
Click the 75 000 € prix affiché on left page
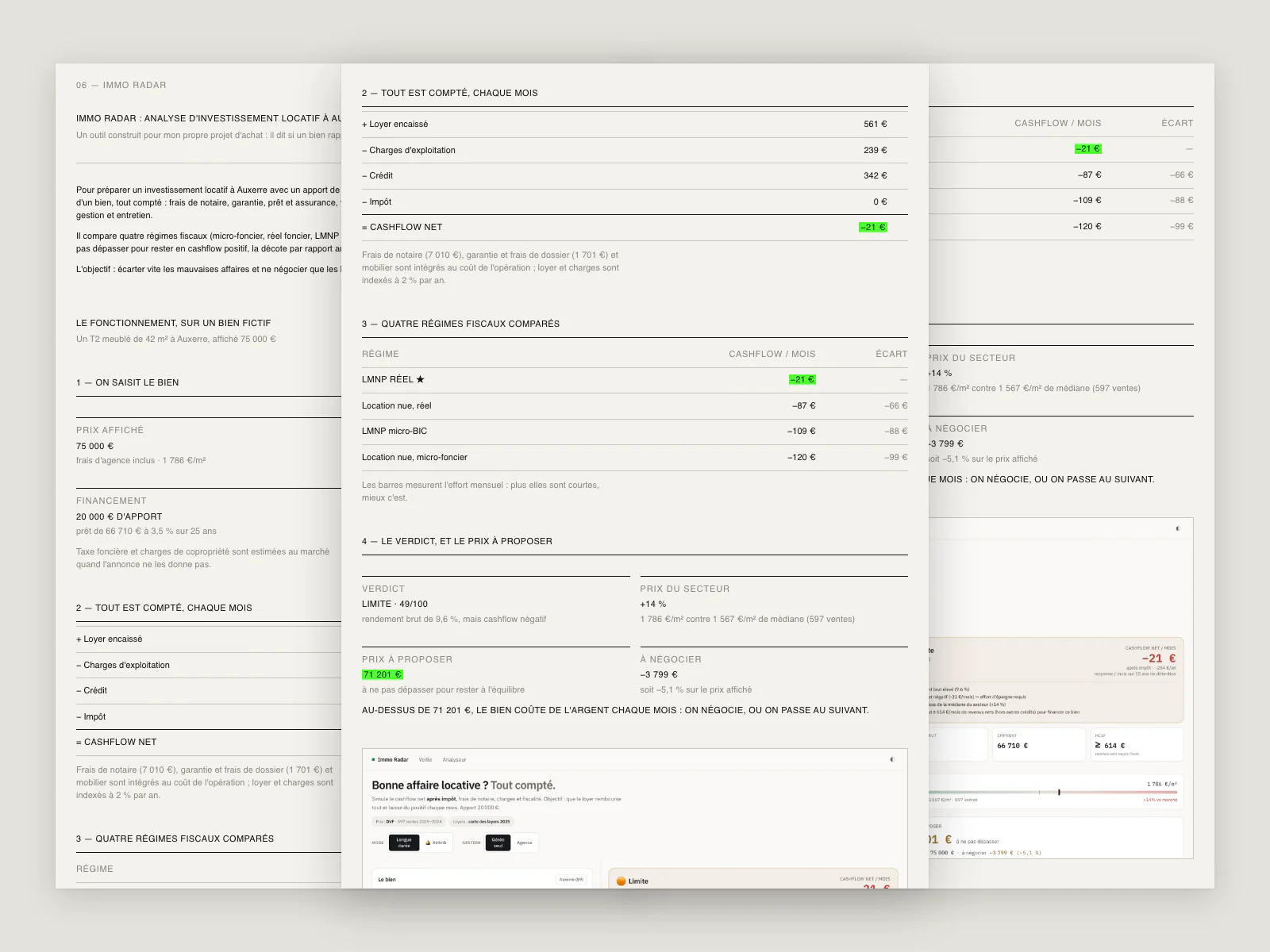click(x=94, y=446)
